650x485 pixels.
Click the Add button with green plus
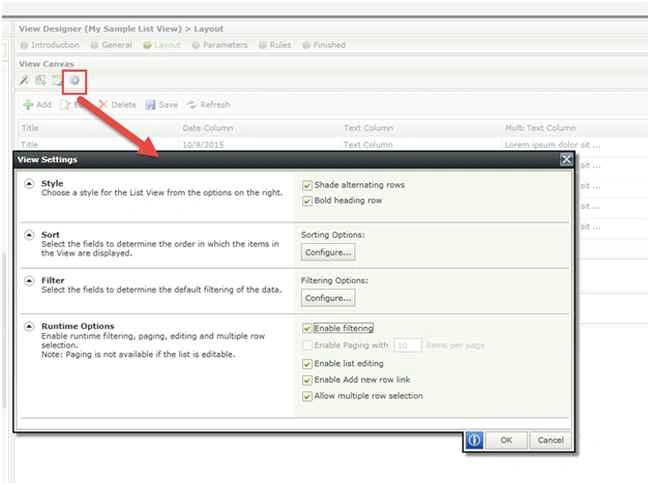(37, 105)
